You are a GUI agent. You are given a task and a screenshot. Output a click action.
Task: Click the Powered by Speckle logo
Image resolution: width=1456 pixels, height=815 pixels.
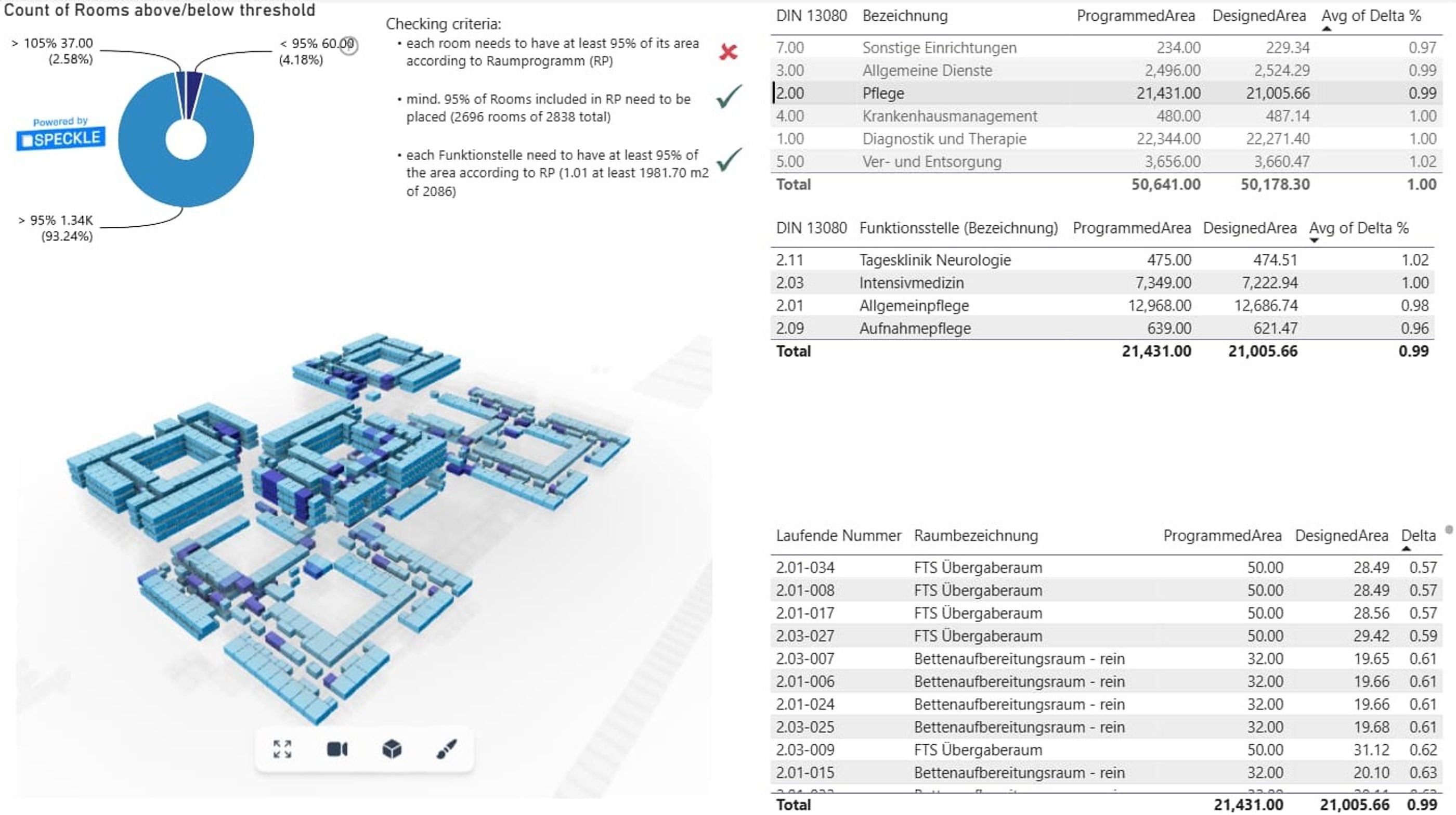pos(60,134)
